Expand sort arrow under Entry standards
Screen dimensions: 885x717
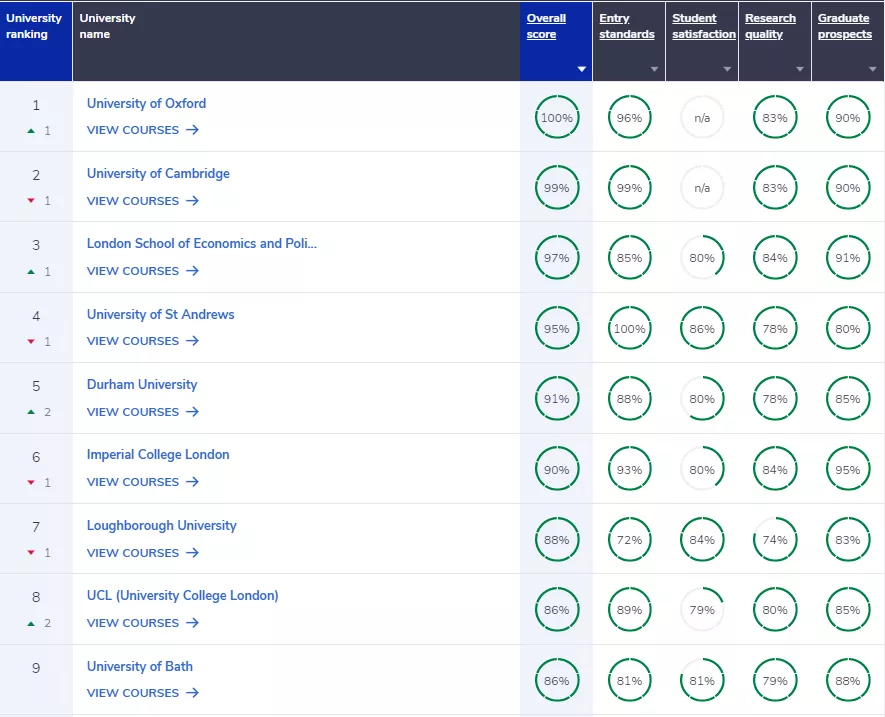(655, 70)
